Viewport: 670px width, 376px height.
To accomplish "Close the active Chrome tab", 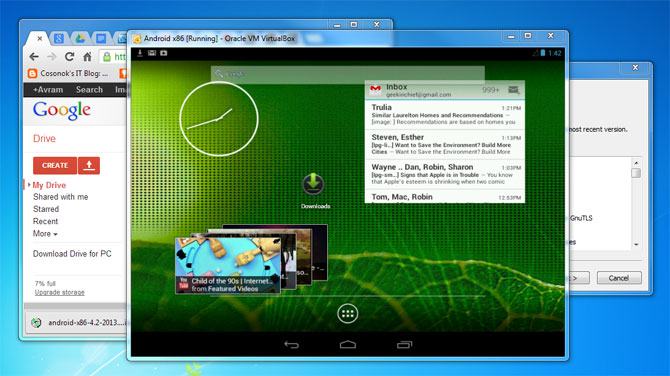I will [x=39, y=38].
